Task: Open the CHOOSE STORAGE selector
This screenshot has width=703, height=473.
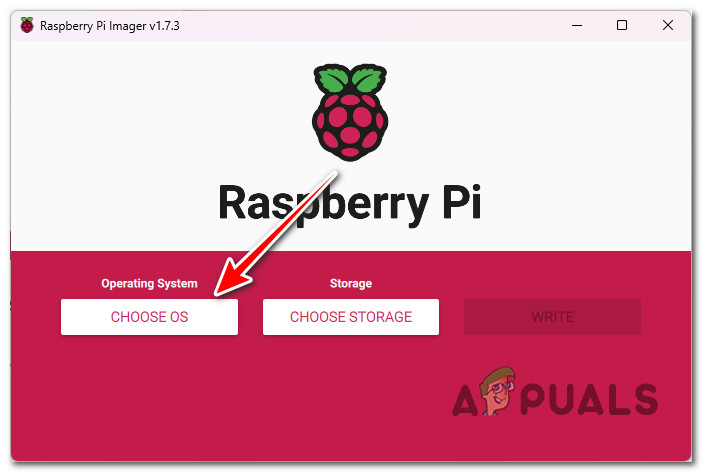Action: [351, 317]
